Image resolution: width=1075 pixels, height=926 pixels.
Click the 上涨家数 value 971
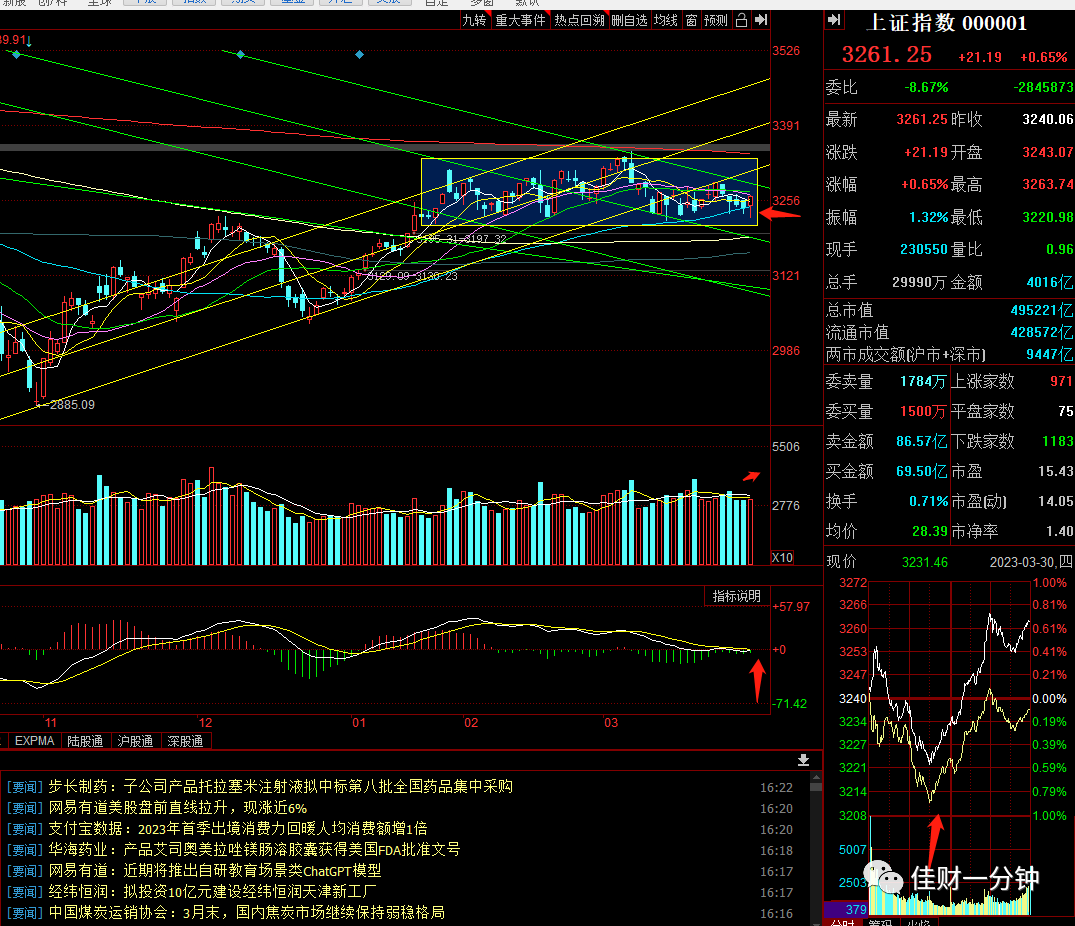pyautogui.click(x=1061, y=381)
